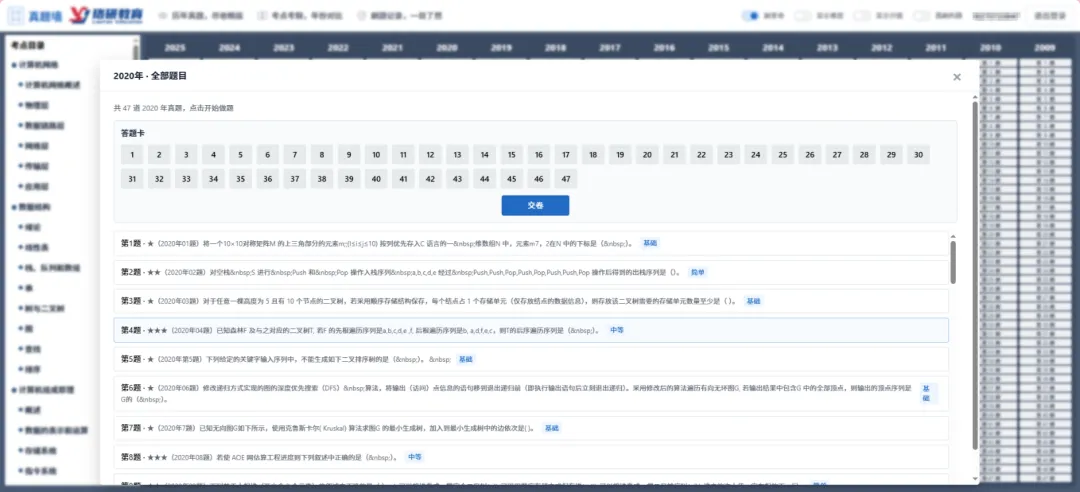The image size is (1080, 492).
Task: Open 查找 in the sidebar
Action: 29,349
